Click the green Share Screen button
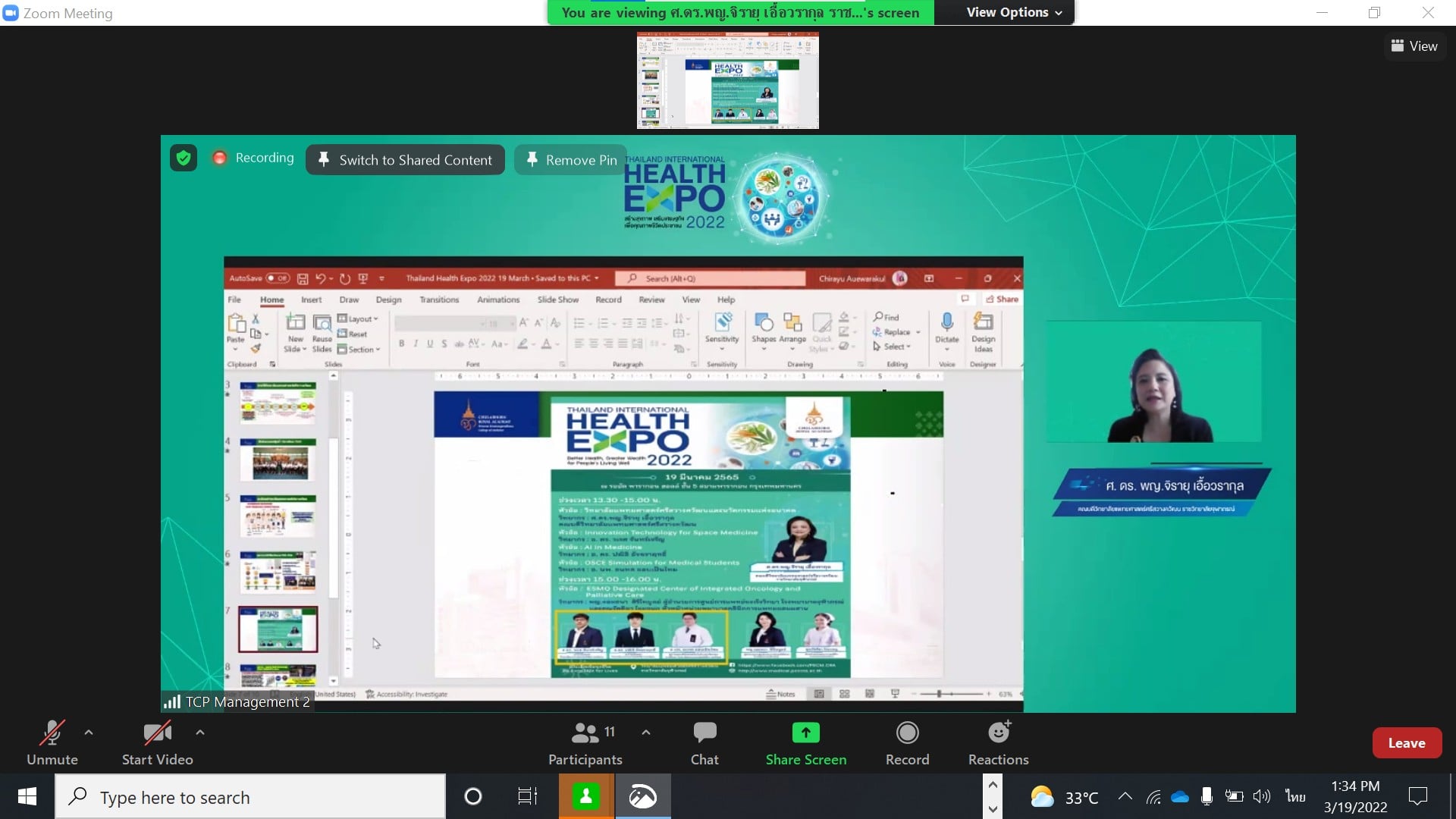The image size is (1456, 819). pos(805,742)
